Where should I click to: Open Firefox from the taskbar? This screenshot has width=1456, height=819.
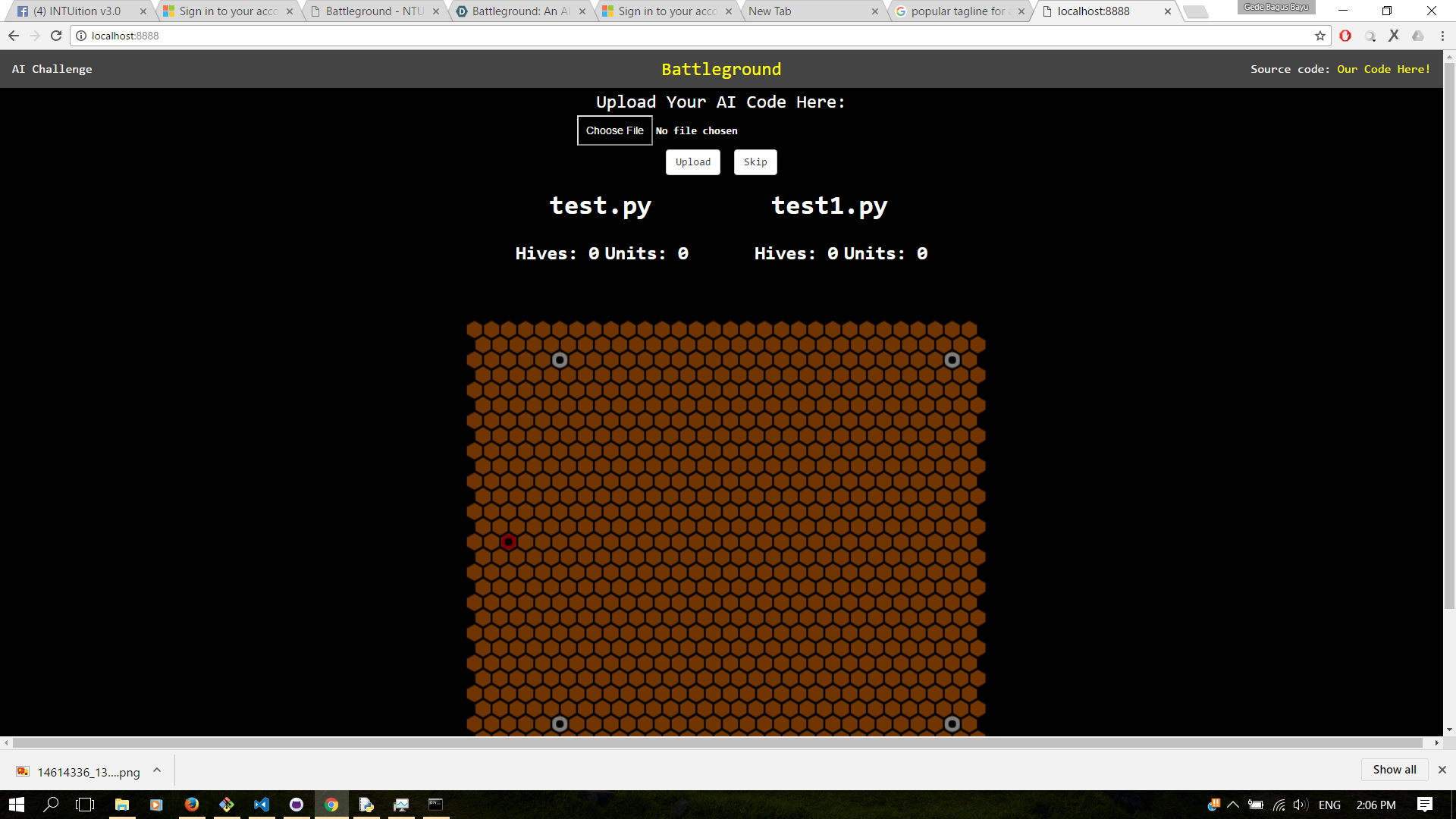click(192, 805)
